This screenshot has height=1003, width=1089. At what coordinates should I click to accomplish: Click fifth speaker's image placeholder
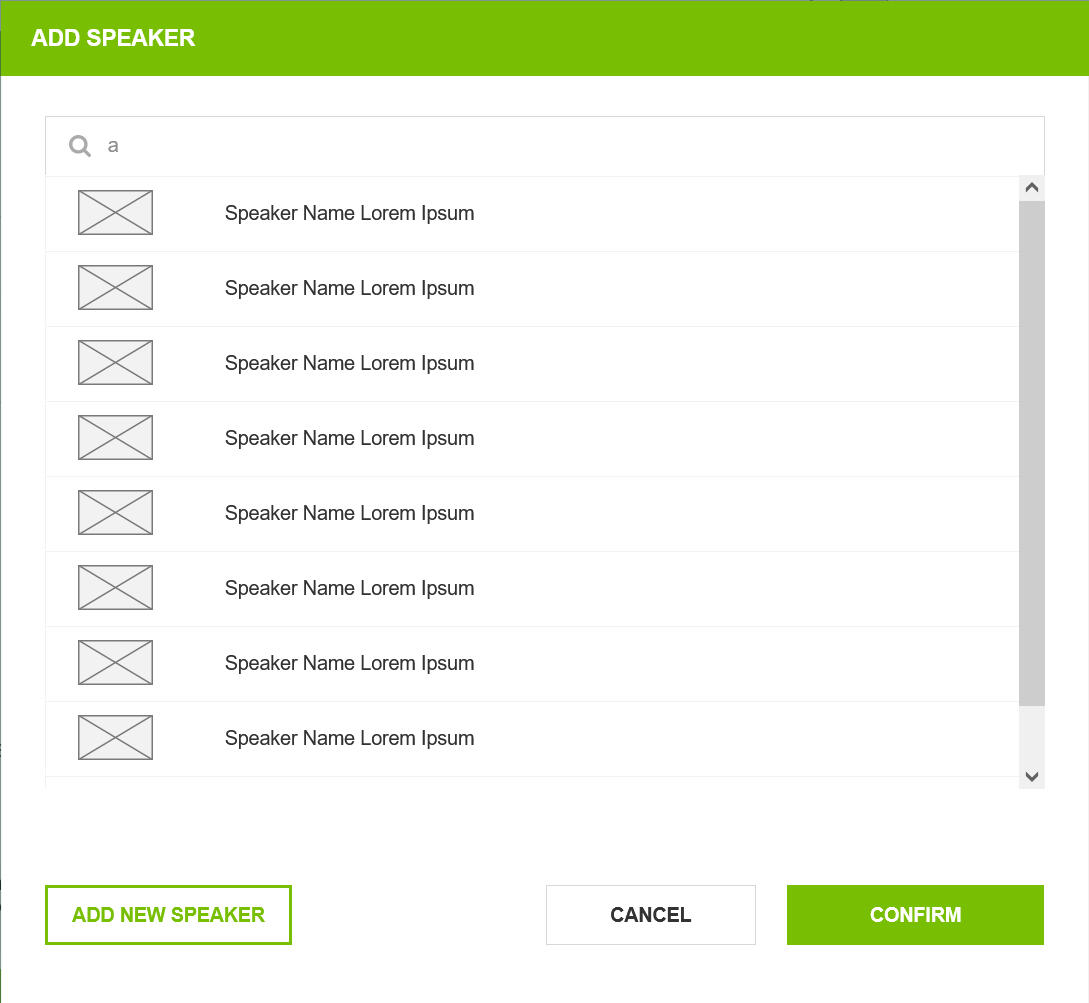click(115, 513)
